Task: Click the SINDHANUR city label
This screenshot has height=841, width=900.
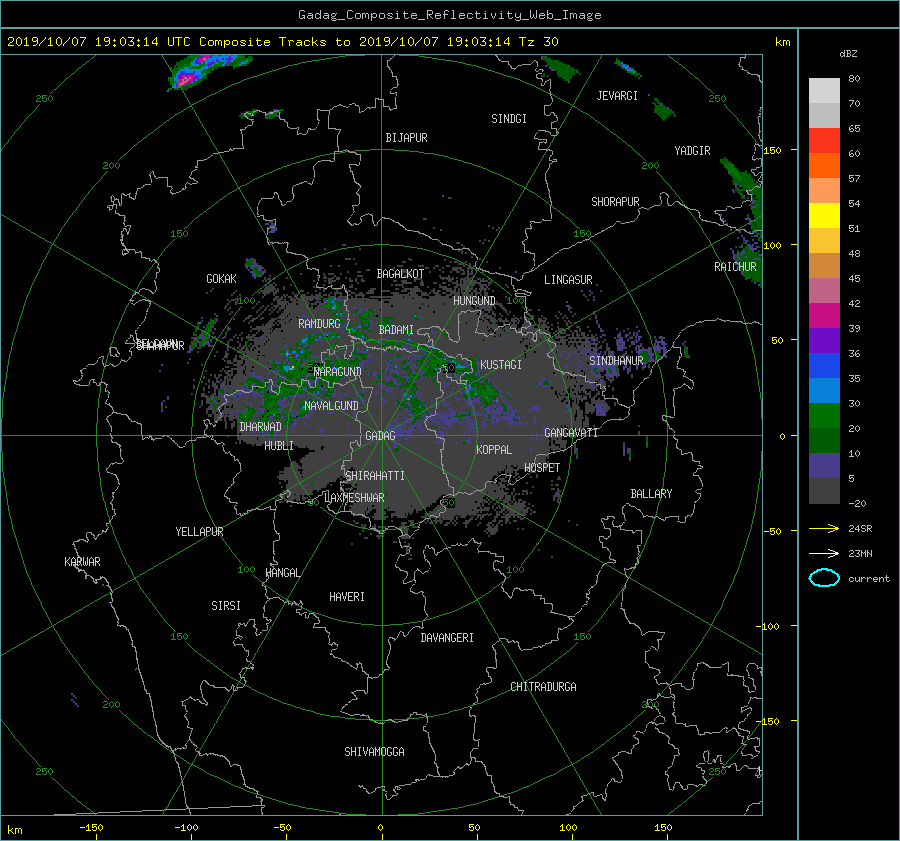Action: [x=616, y=361]
